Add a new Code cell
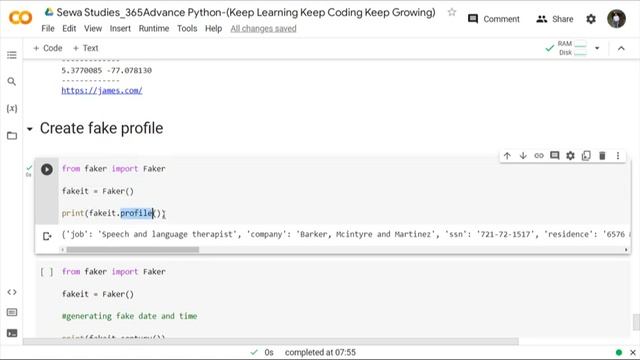This screenshot has width=640, height=360. click(48, 48)
